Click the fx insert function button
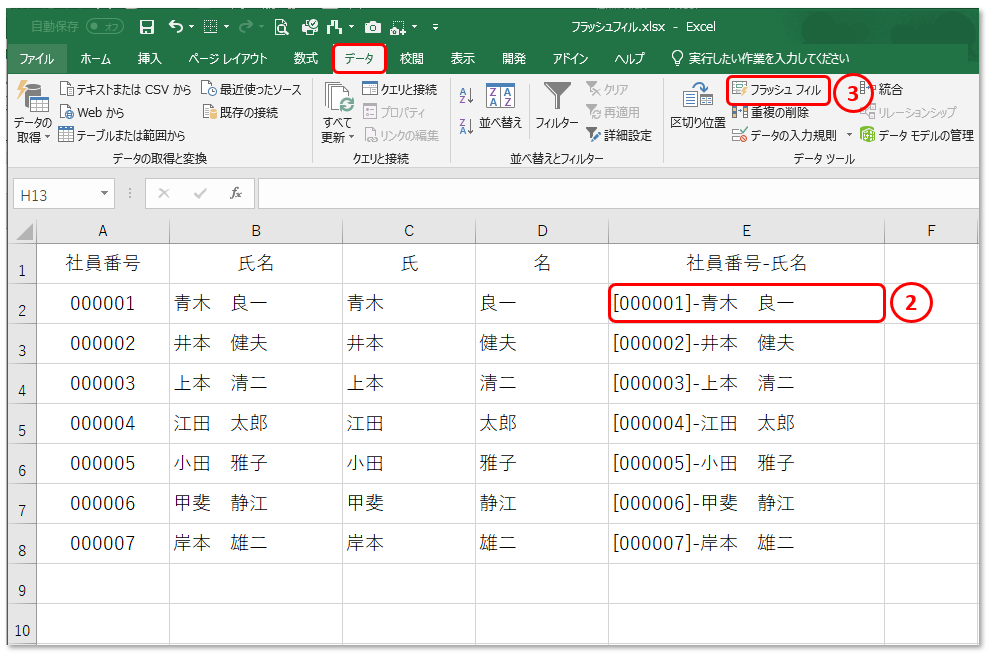 click(236, 193)
